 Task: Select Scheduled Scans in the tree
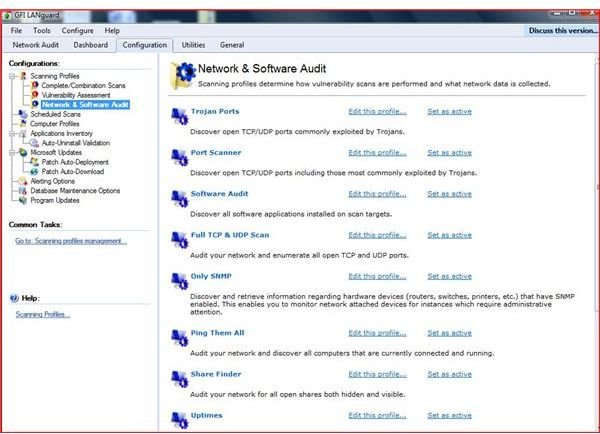[55, 114]
